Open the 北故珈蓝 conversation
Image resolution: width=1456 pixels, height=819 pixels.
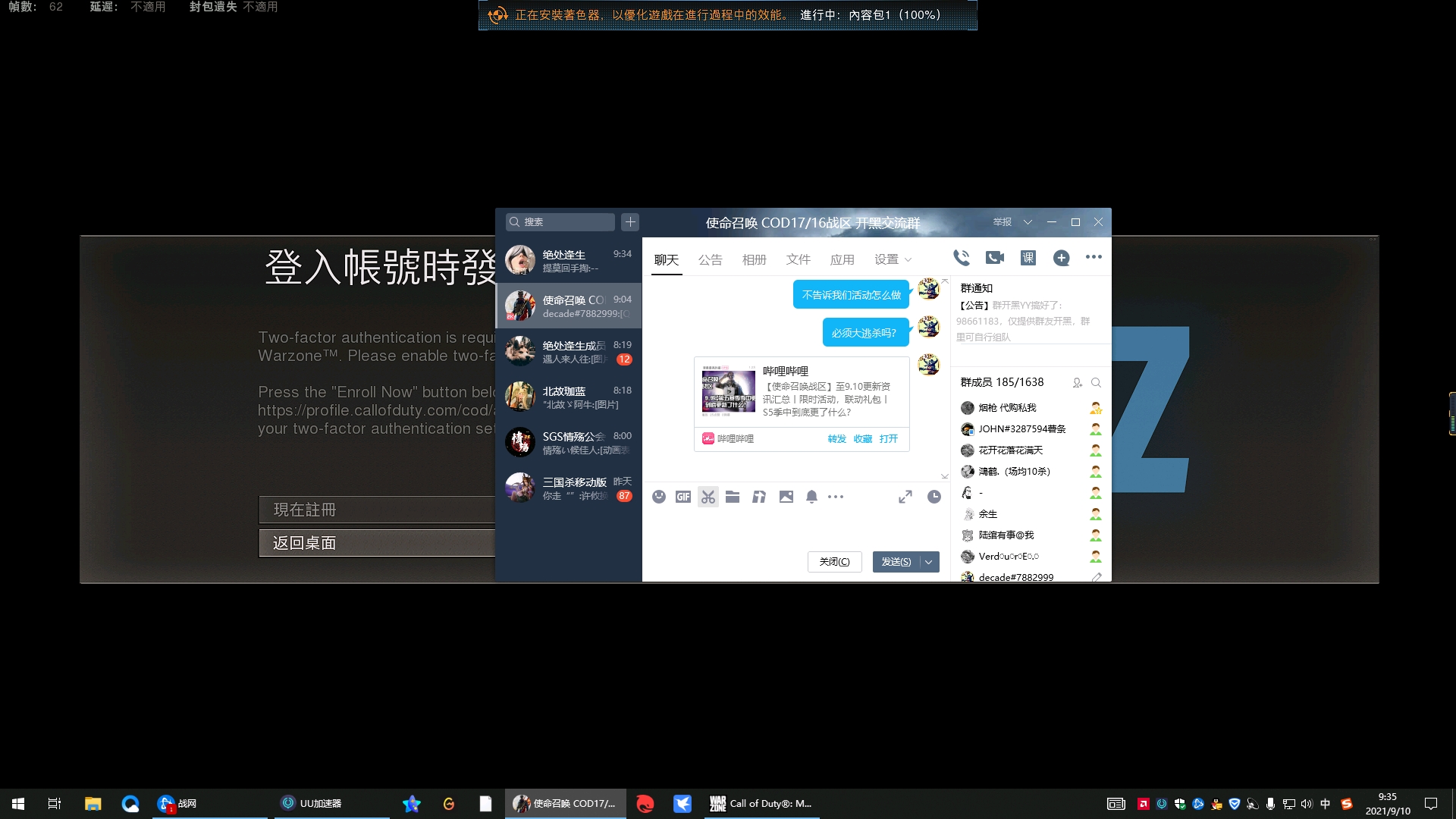(569, 397)
